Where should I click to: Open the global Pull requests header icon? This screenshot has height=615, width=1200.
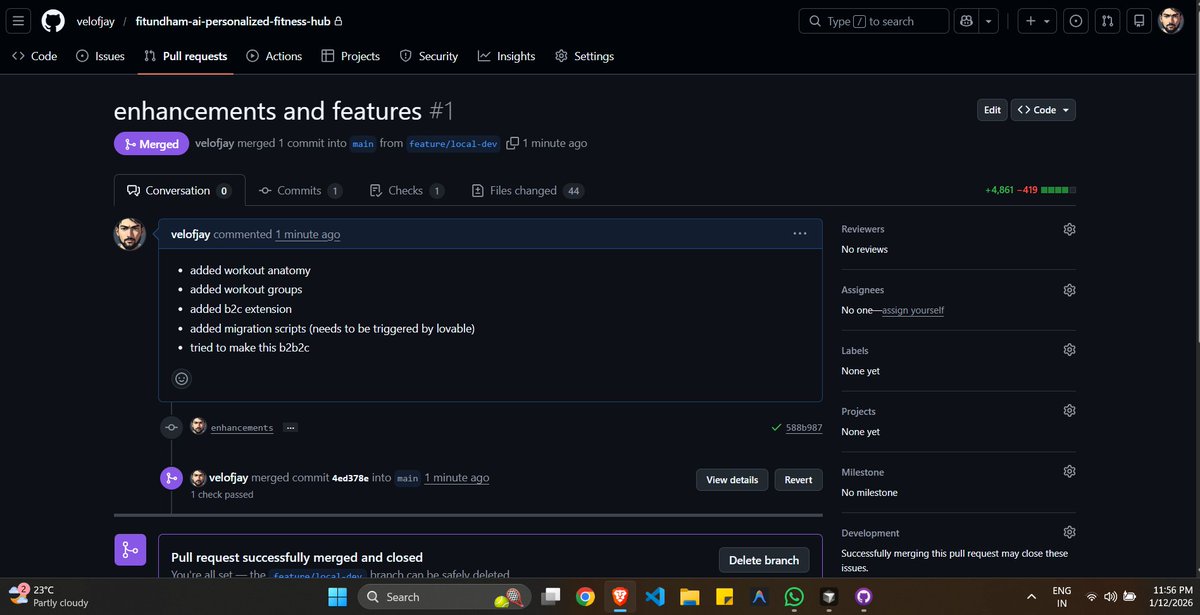[1107, 21]
